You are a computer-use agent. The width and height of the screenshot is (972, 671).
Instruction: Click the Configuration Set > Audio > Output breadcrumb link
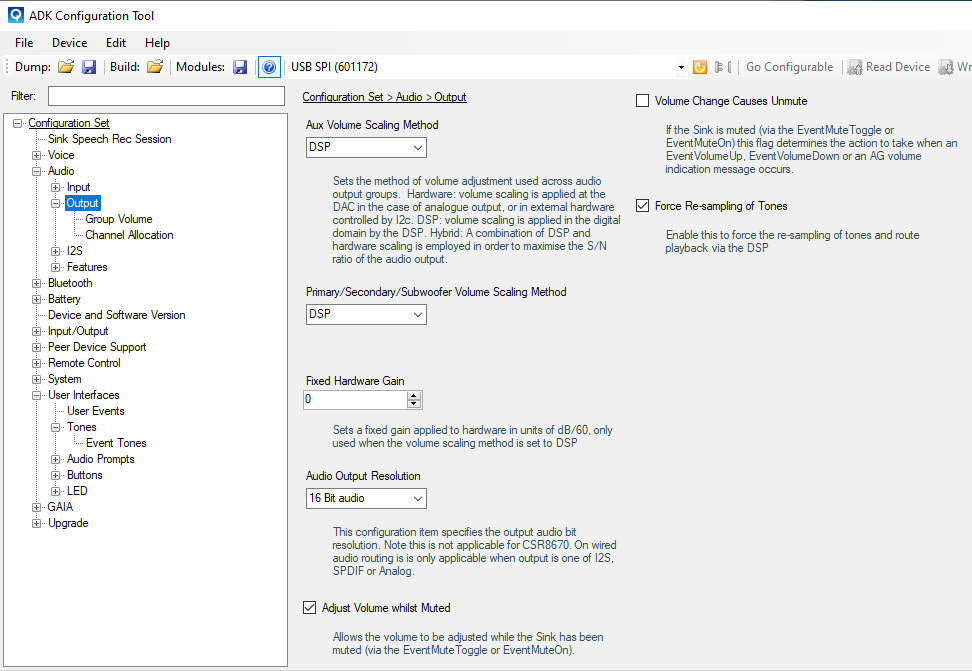pyautogui.click(x=384, y=97)
